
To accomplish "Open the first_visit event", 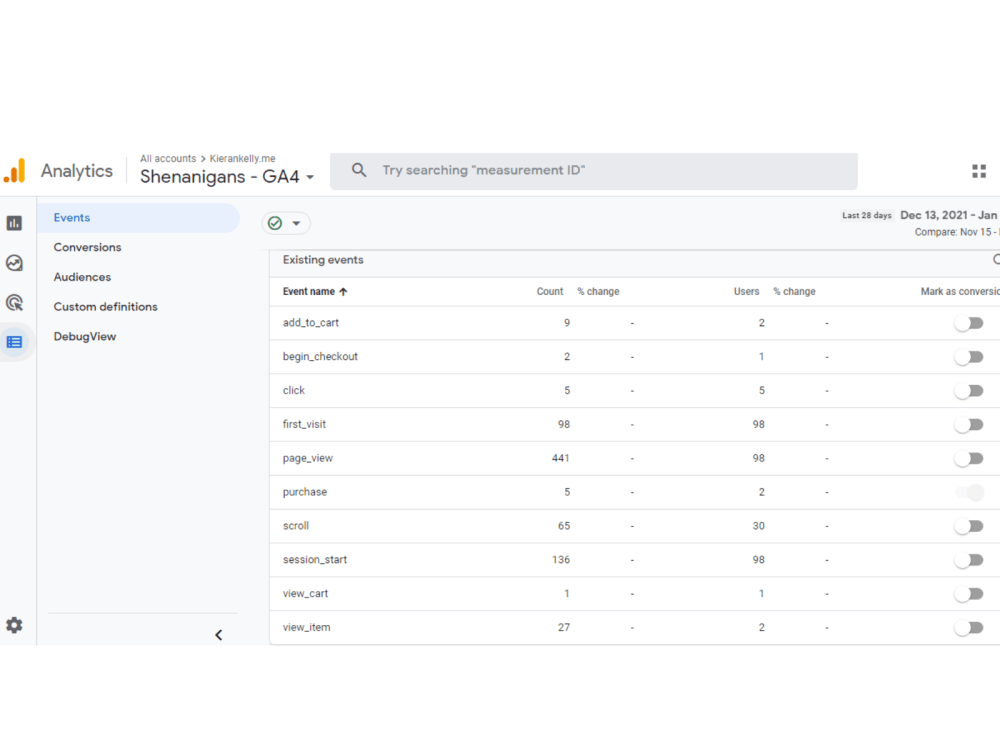I will pos(304,424).
